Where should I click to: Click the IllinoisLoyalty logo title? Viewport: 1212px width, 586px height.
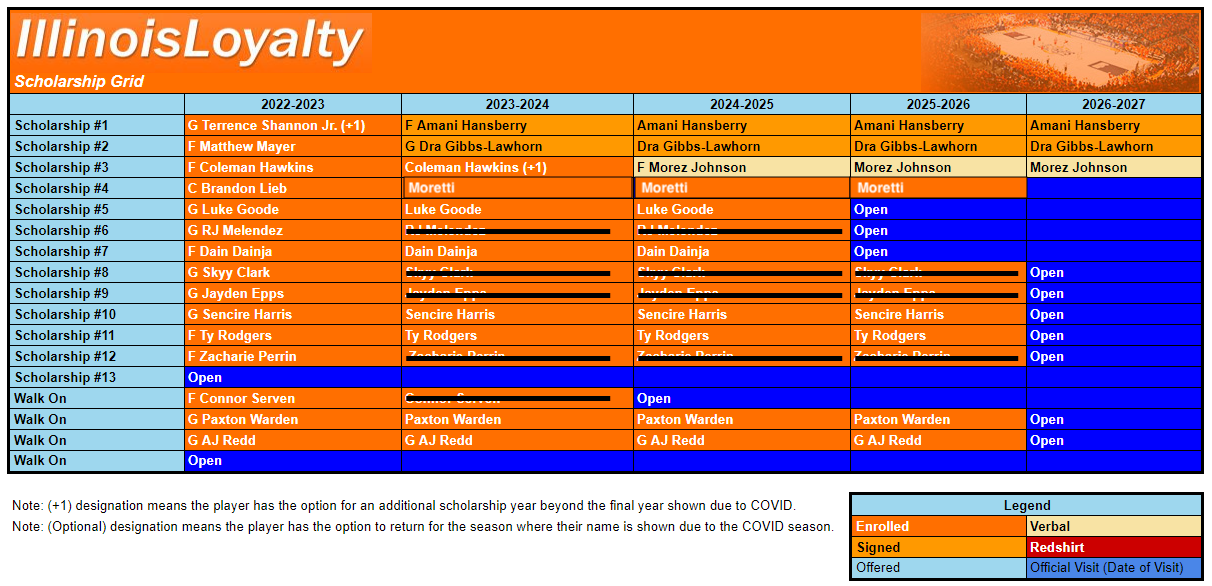pyautogui.click(x=190, y=40)
